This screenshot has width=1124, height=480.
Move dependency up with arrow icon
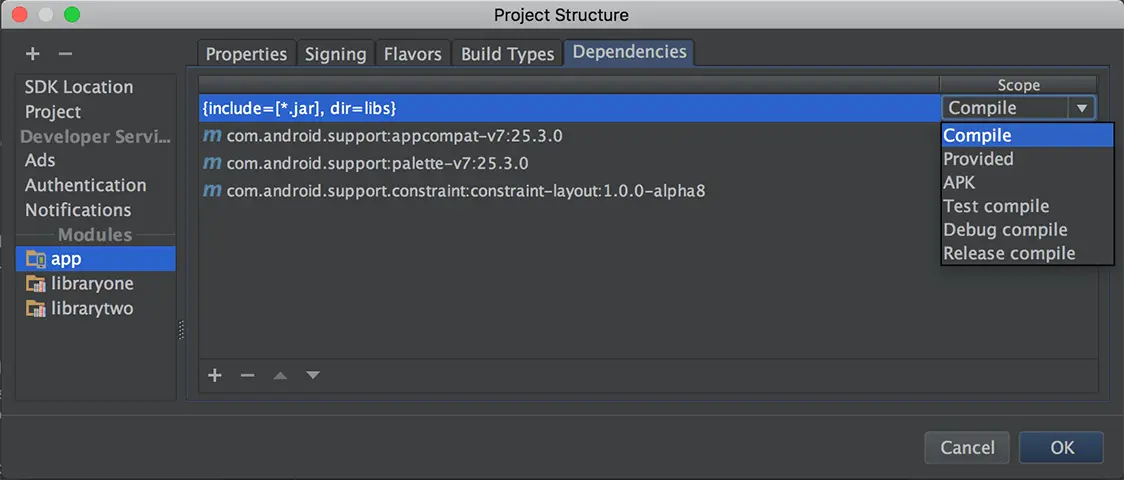(281, 375)
